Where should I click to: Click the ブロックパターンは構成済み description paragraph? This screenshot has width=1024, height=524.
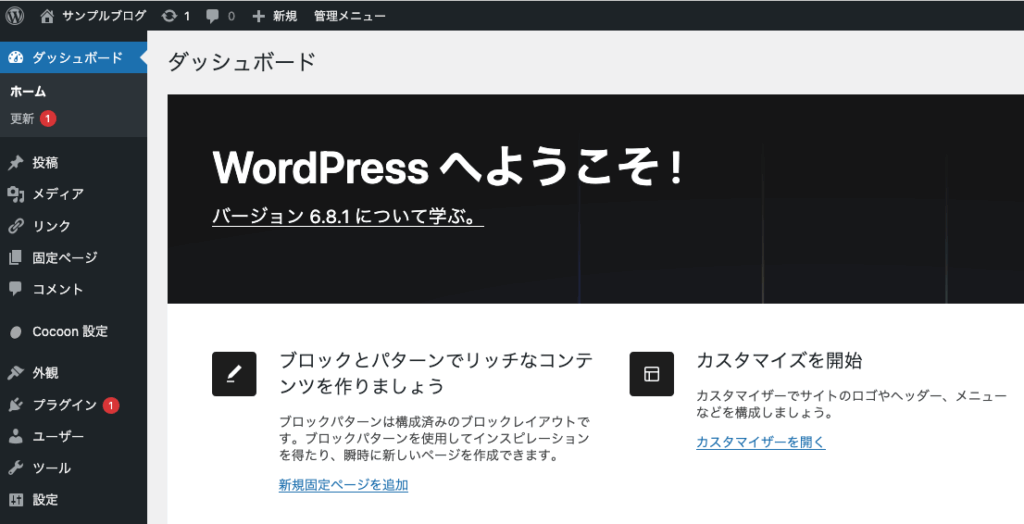tap(434, 438)
